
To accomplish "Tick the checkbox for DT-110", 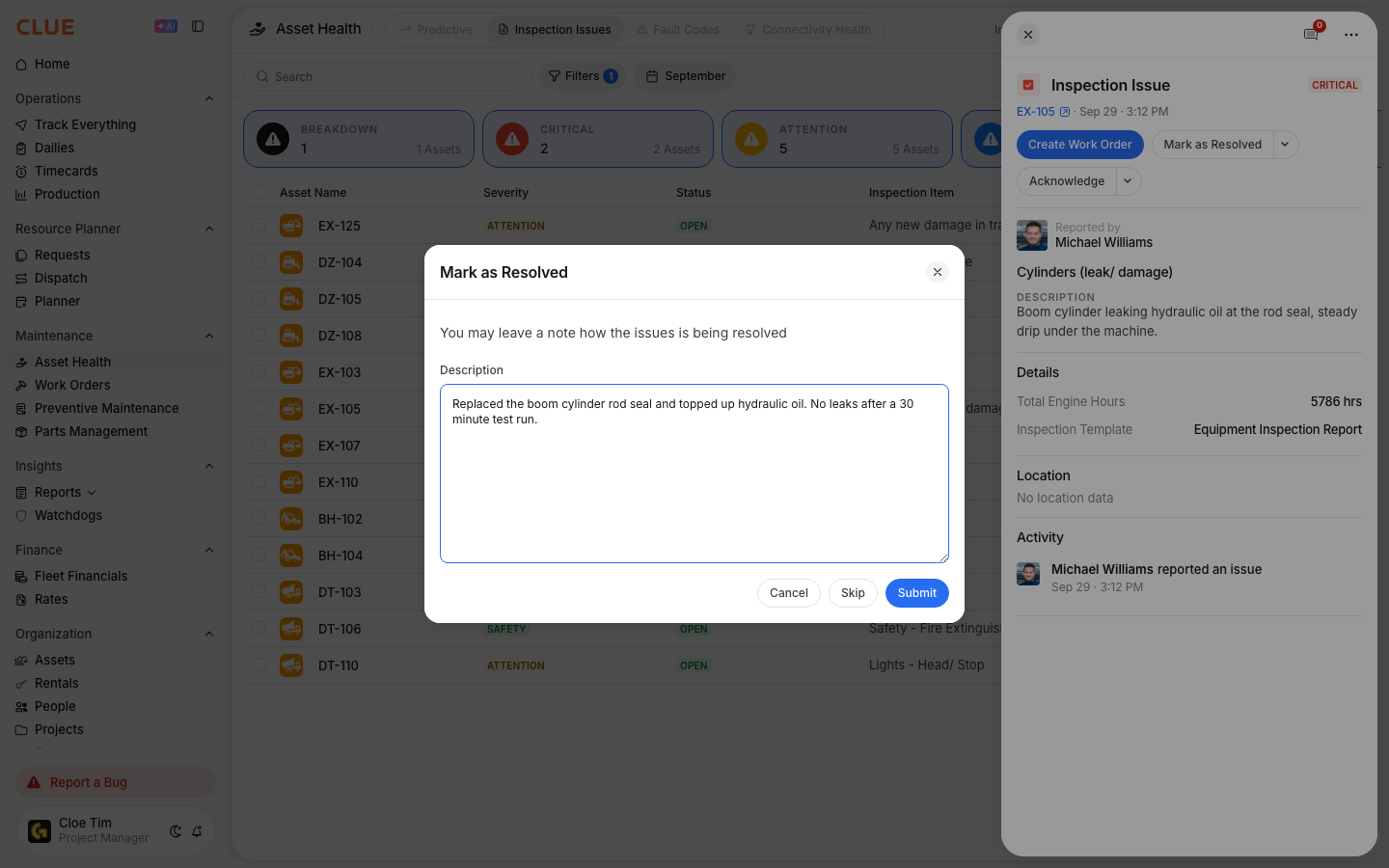I will pos(259,665).
